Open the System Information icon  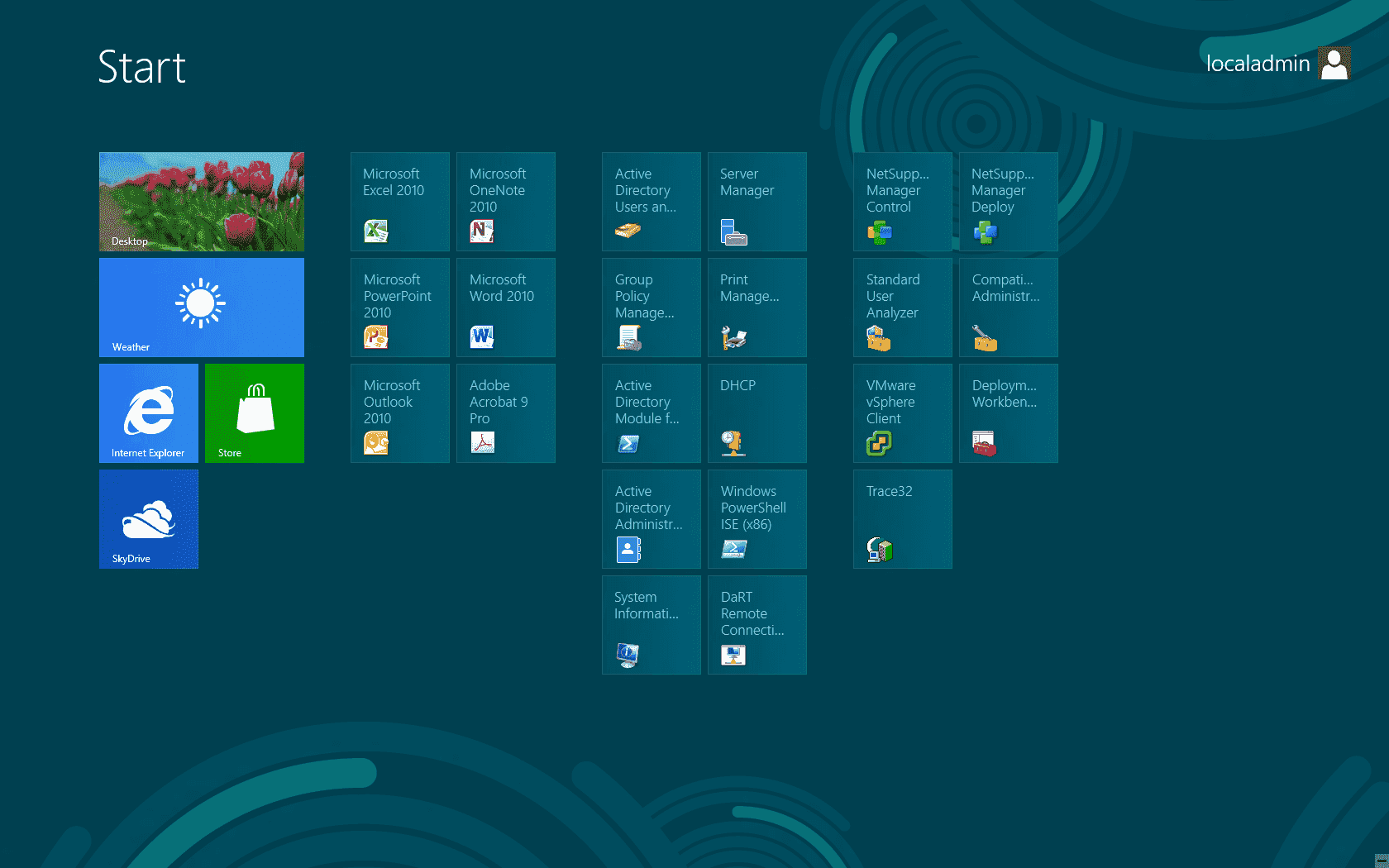coord(628,655)
